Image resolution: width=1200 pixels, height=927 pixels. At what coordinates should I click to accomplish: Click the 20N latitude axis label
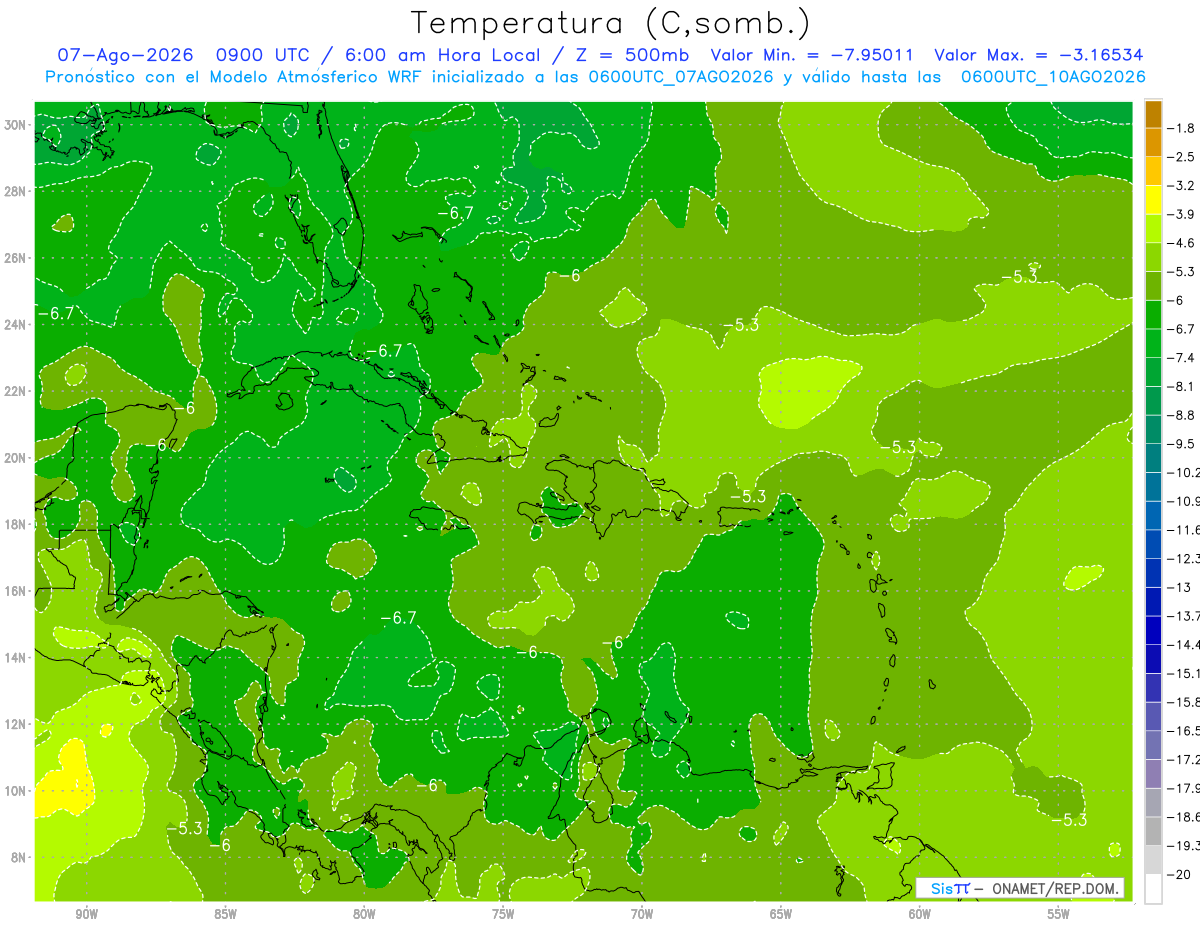click(x=16, y=458)
